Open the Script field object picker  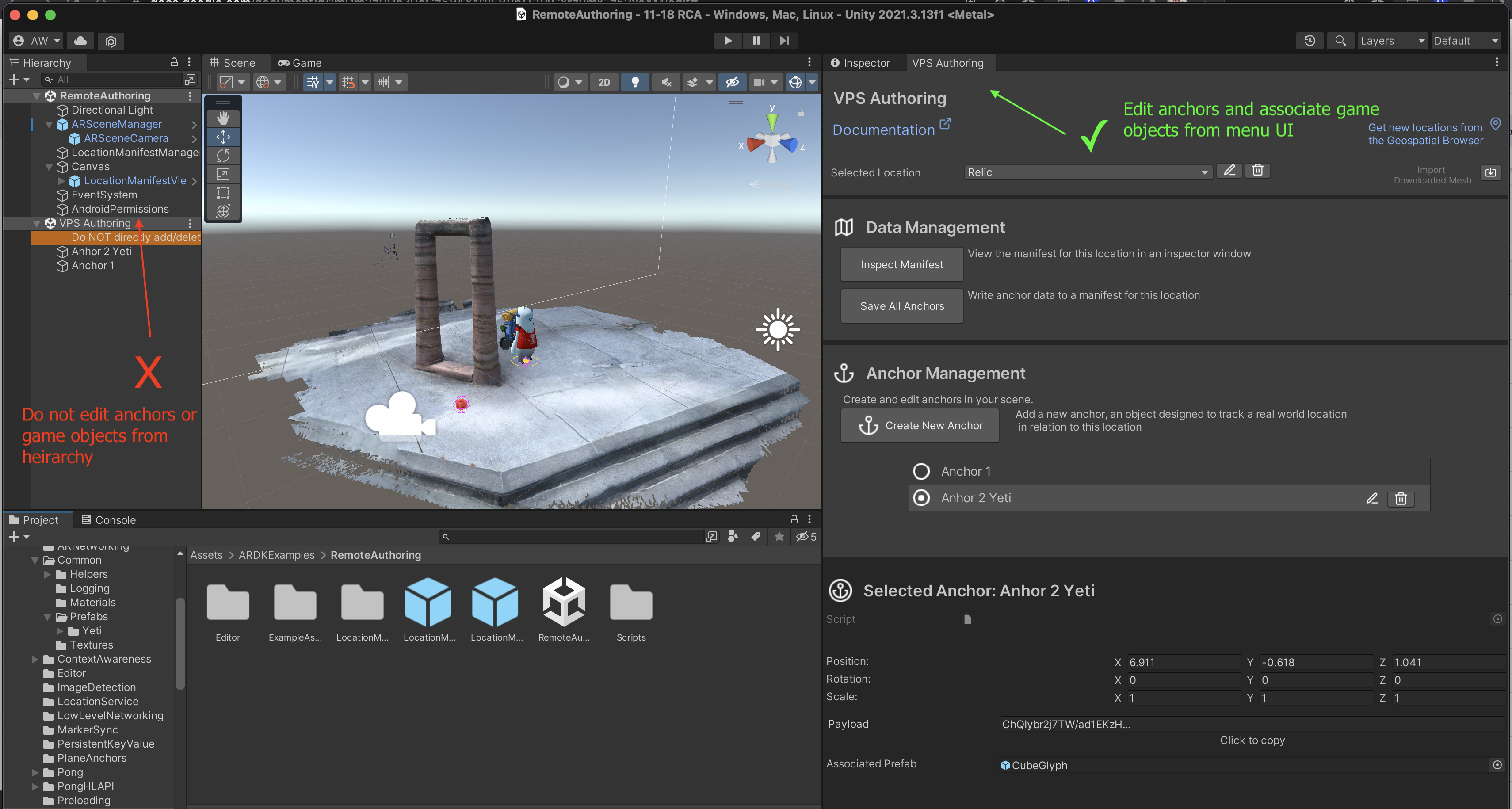tap(1497, 619)
